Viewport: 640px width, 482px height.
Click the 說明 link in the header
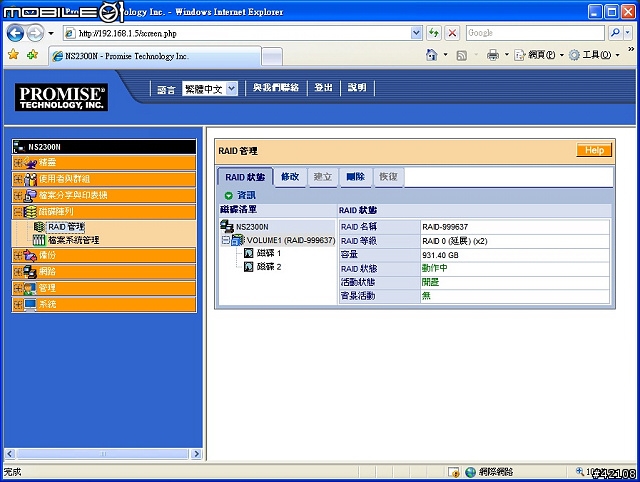tap(357, 87)
